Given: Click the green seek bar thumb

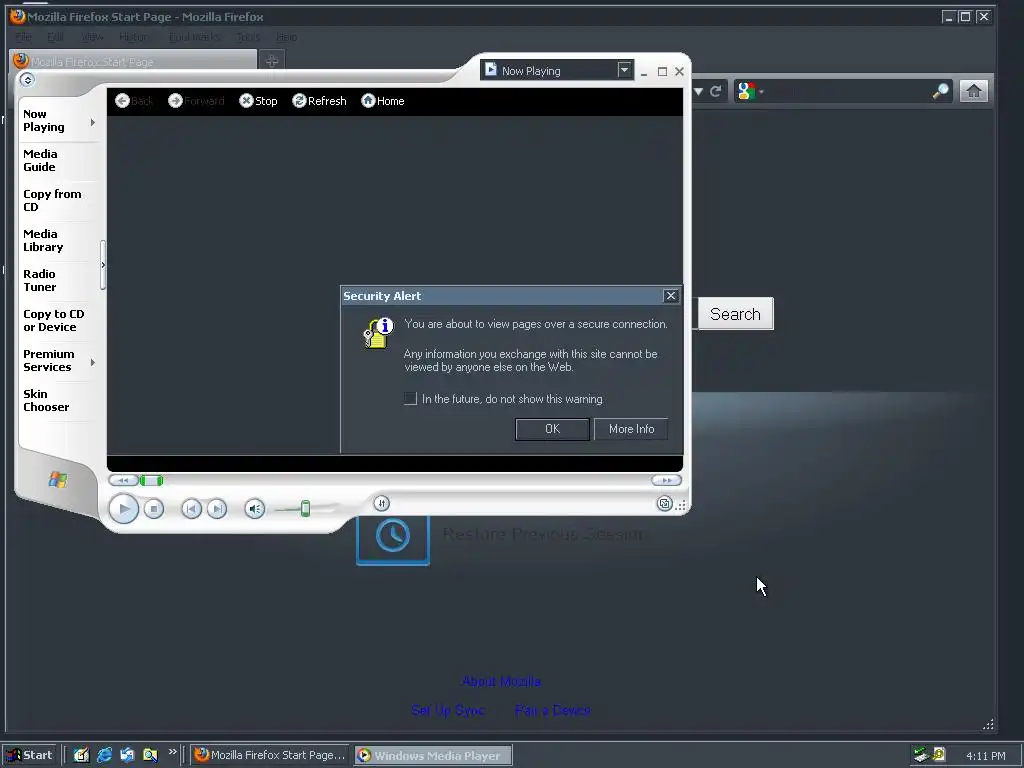Looking at the screenshot, I should point(152,481).
